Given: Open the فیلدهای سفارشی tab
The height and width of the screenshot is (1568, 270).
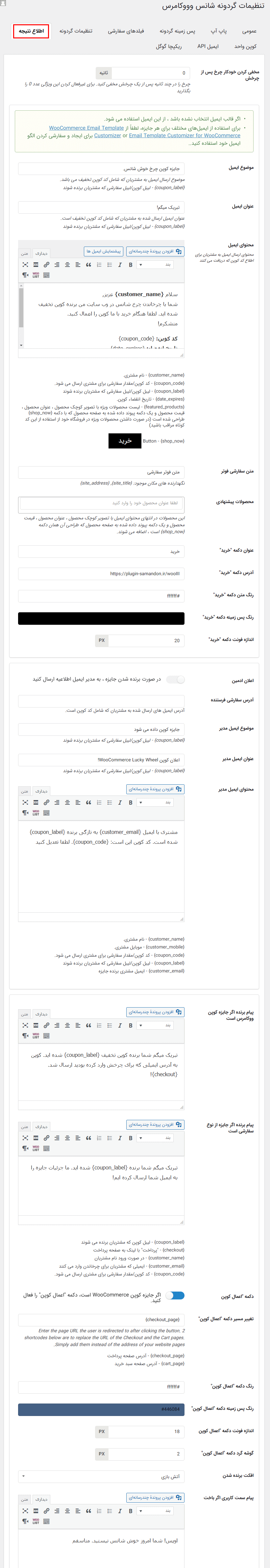Looking at the screenshot, I should (126, 31).
